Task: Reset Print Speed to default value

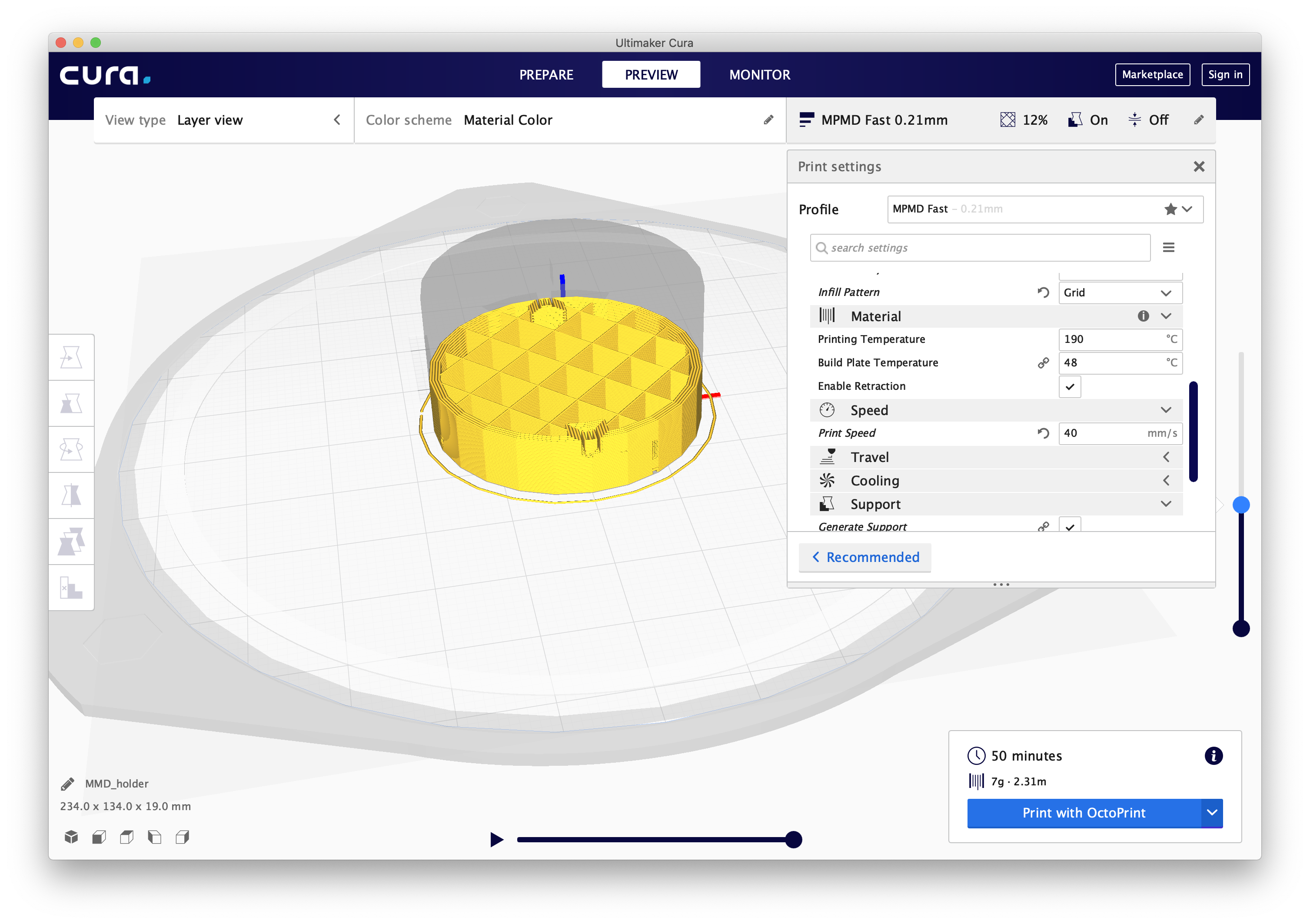Action: 1043,433
